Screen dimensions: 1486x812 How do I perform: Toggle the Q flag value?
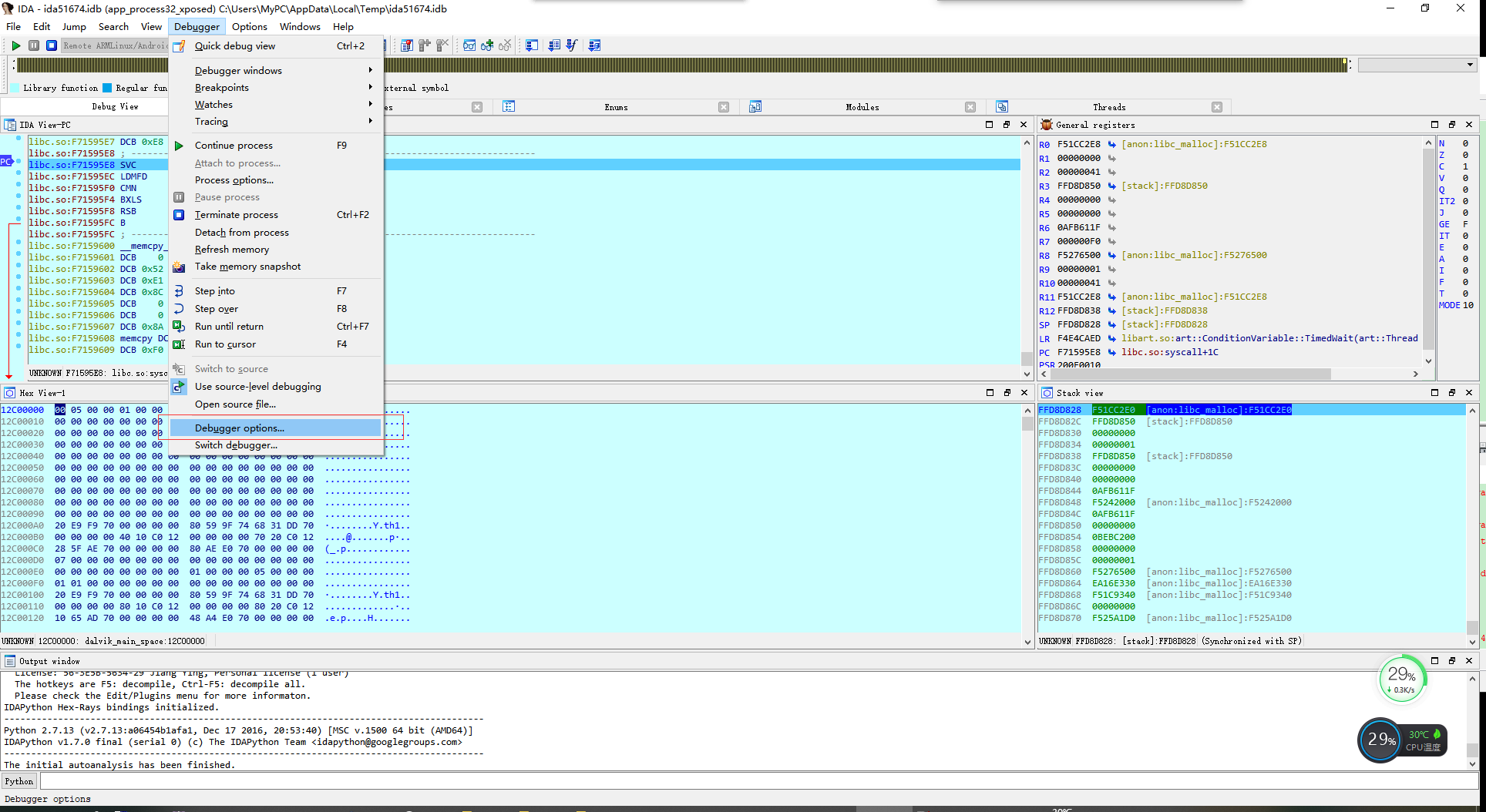(1465, 190)
